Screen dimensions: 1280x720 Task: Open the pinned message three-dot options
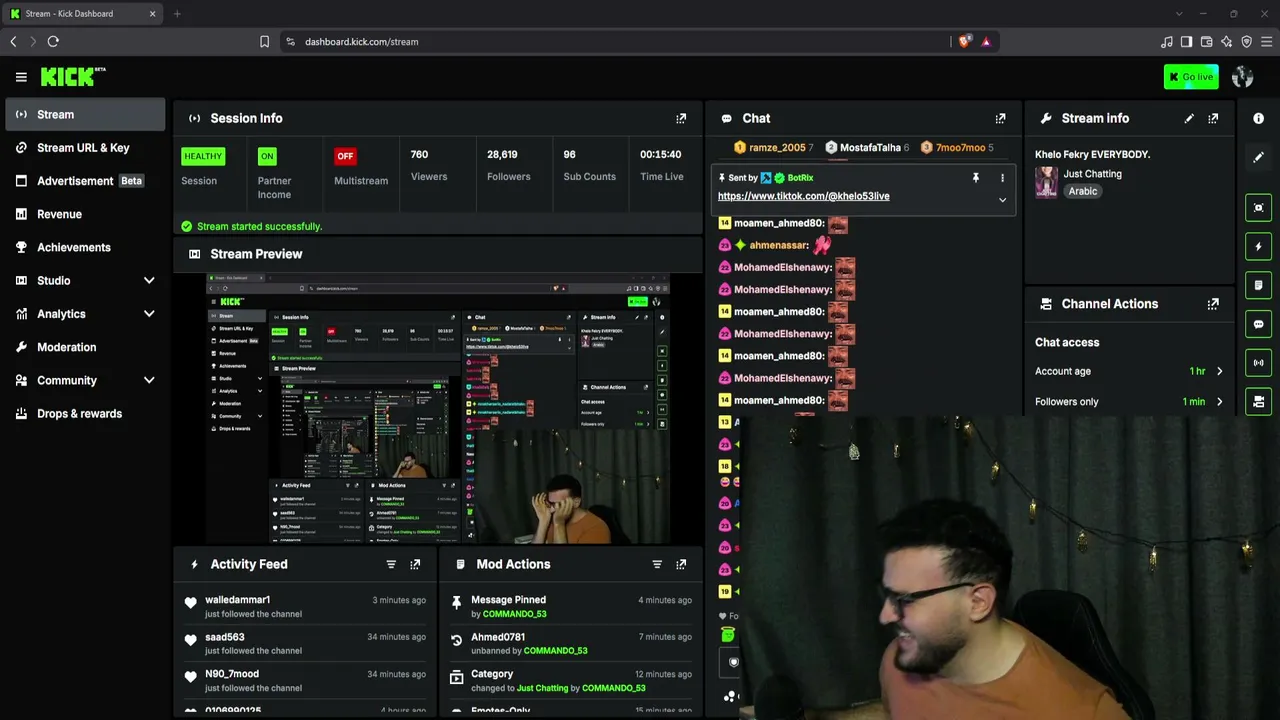pyautogui.click(x=1002, y=178)
